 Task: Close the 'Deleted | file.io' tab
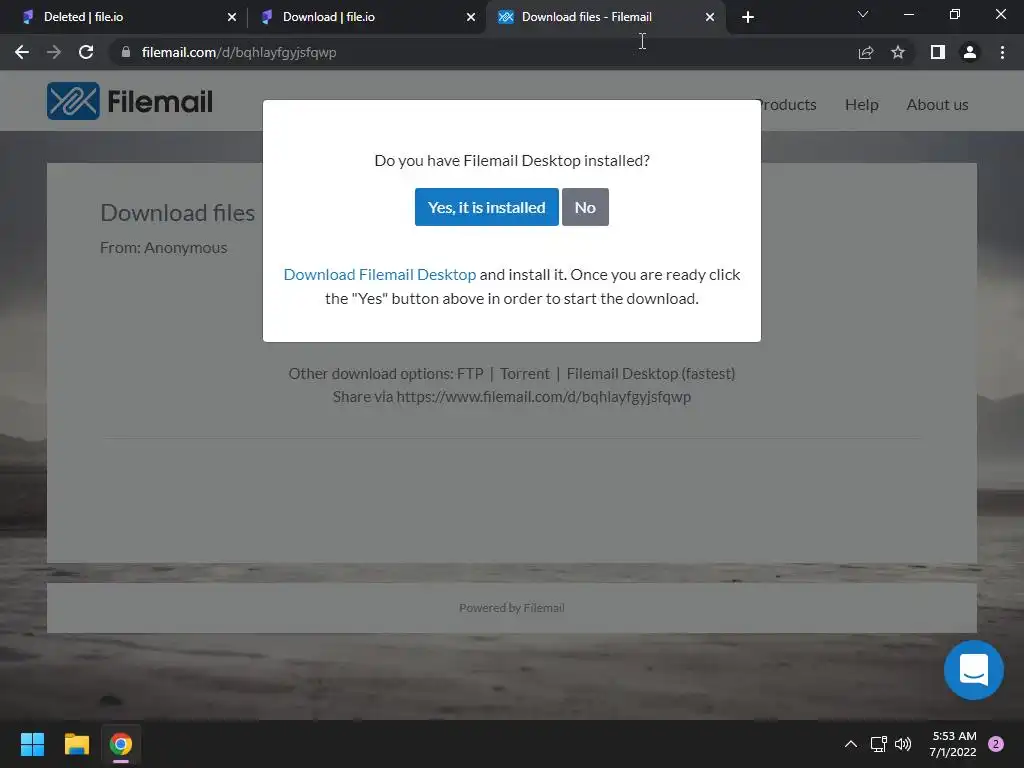(232, 17)
